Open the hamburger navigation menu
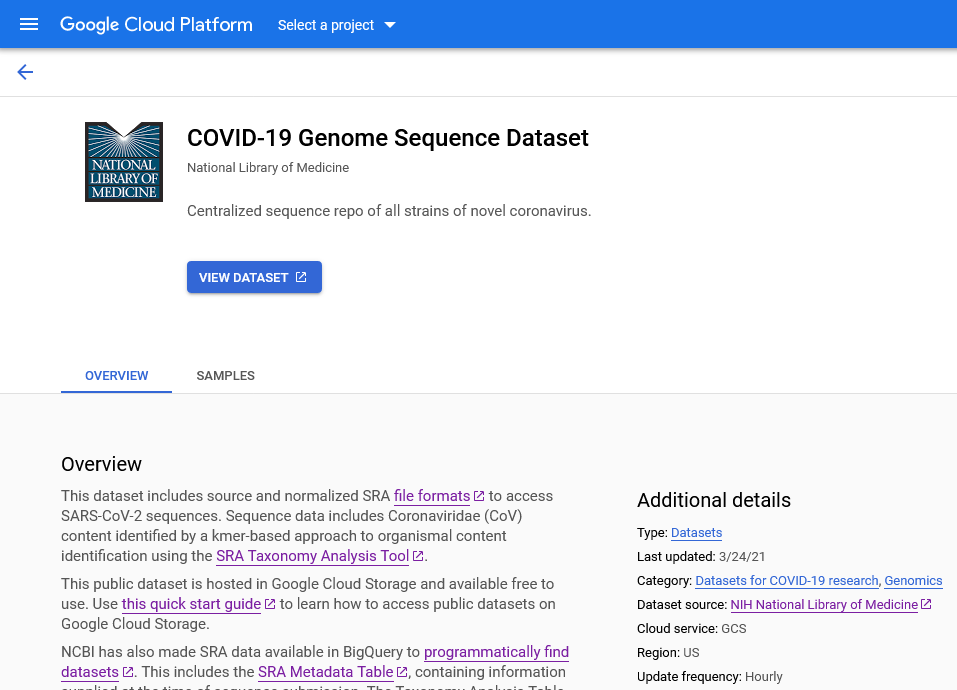 29,24
